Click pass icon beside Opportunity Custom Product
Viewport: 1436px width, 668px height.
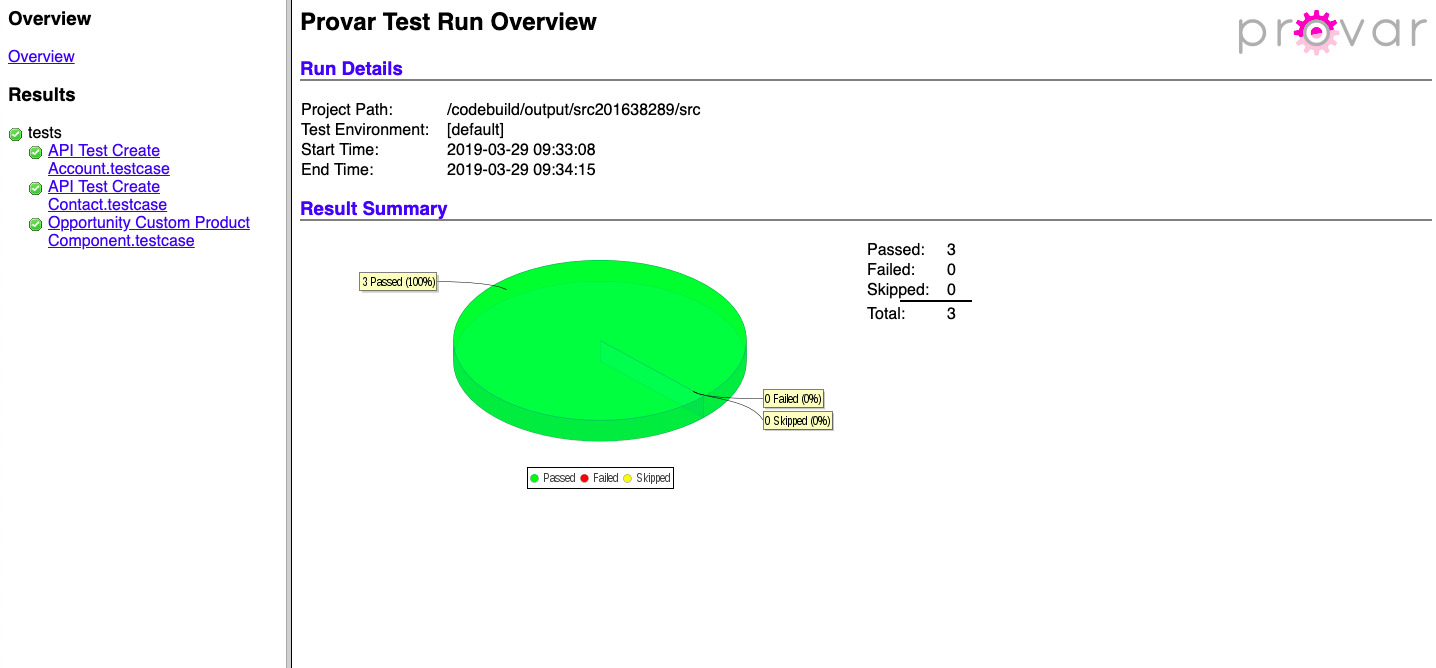(35, 224)
